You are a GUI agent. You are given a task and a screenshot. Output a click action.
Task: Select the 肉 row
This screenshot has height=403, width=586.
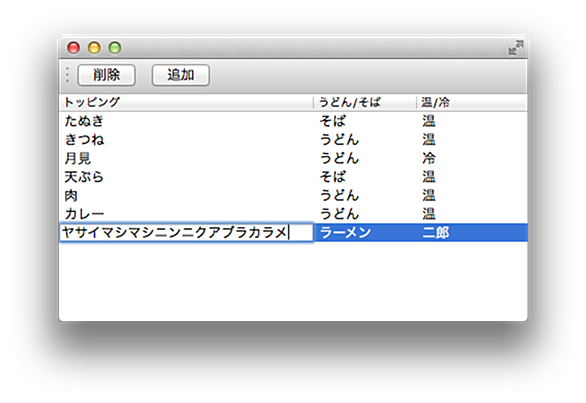293,195
